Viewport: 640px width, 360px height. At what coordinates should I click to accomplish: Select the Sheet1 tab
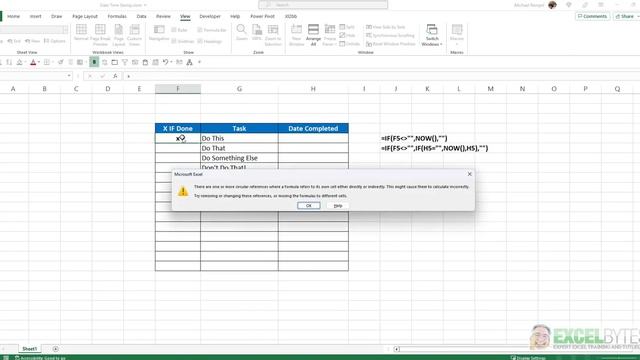pyautogui.click(x=29, y=349)
